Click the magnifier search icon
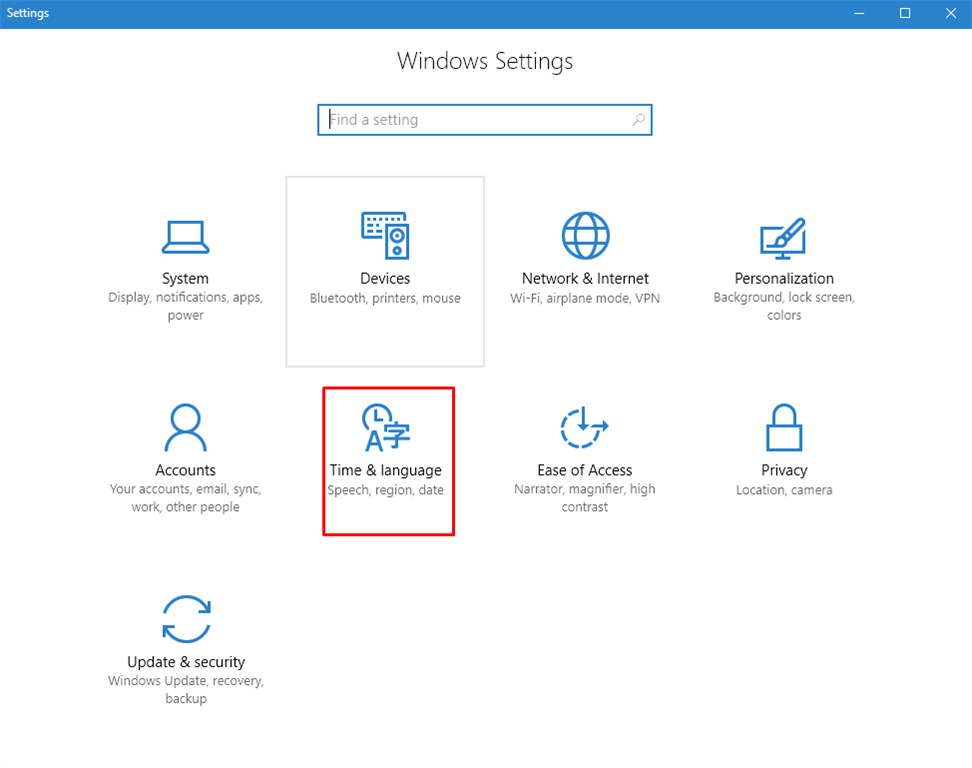 (638, 120)
